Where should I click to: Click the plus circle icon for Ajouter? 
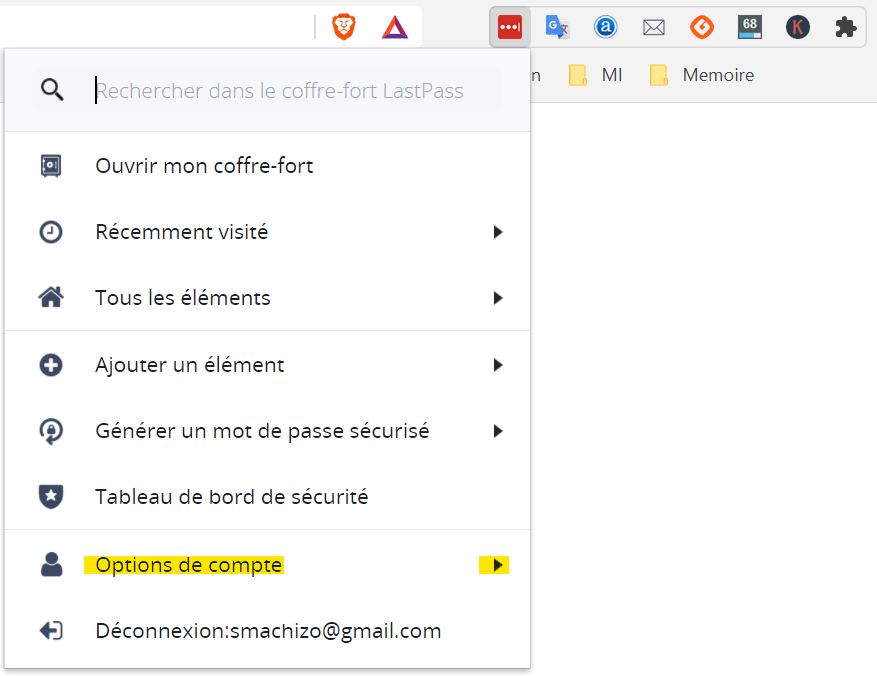(x=51, y=365)
